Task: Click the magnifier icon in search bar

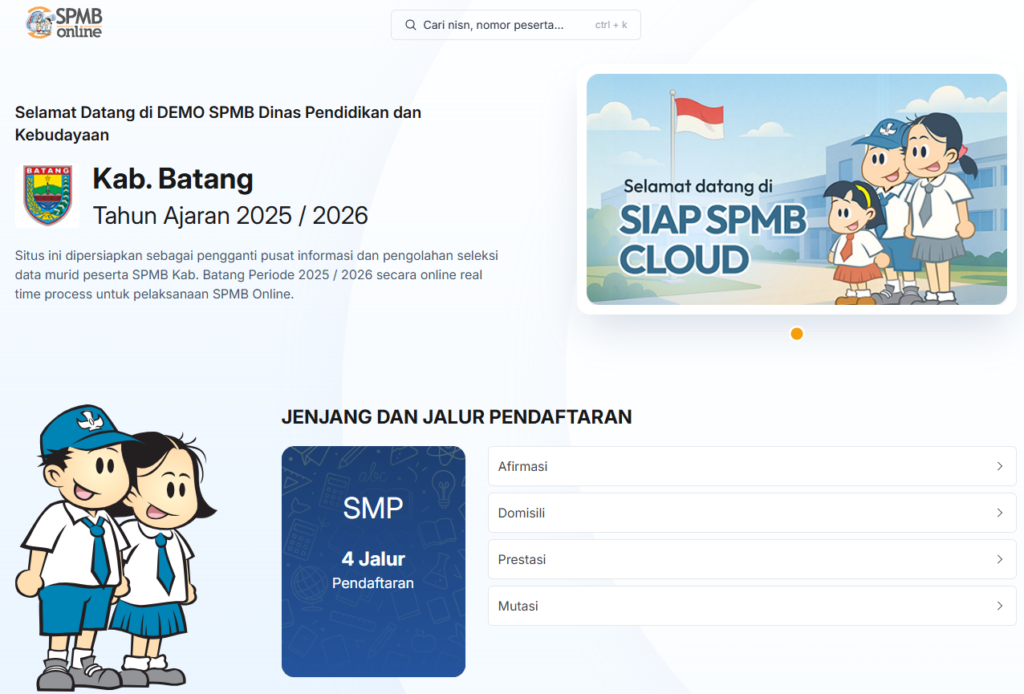Action: pyautogui.click(x=410, y=25)
